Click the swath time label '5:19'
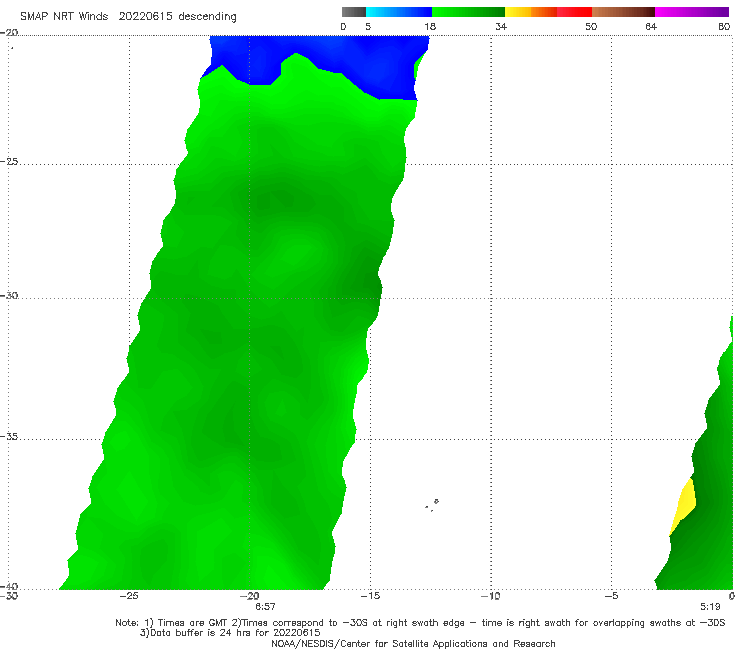The image size is (740, 650). (x=710, y=607)
